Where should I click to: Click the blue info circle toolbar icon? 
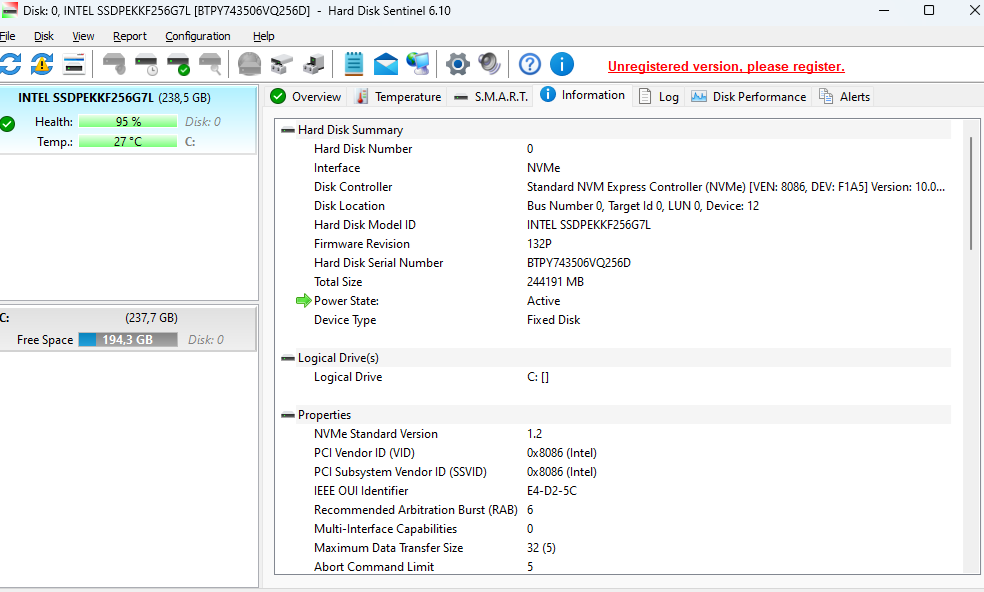(x=562, y=65)
